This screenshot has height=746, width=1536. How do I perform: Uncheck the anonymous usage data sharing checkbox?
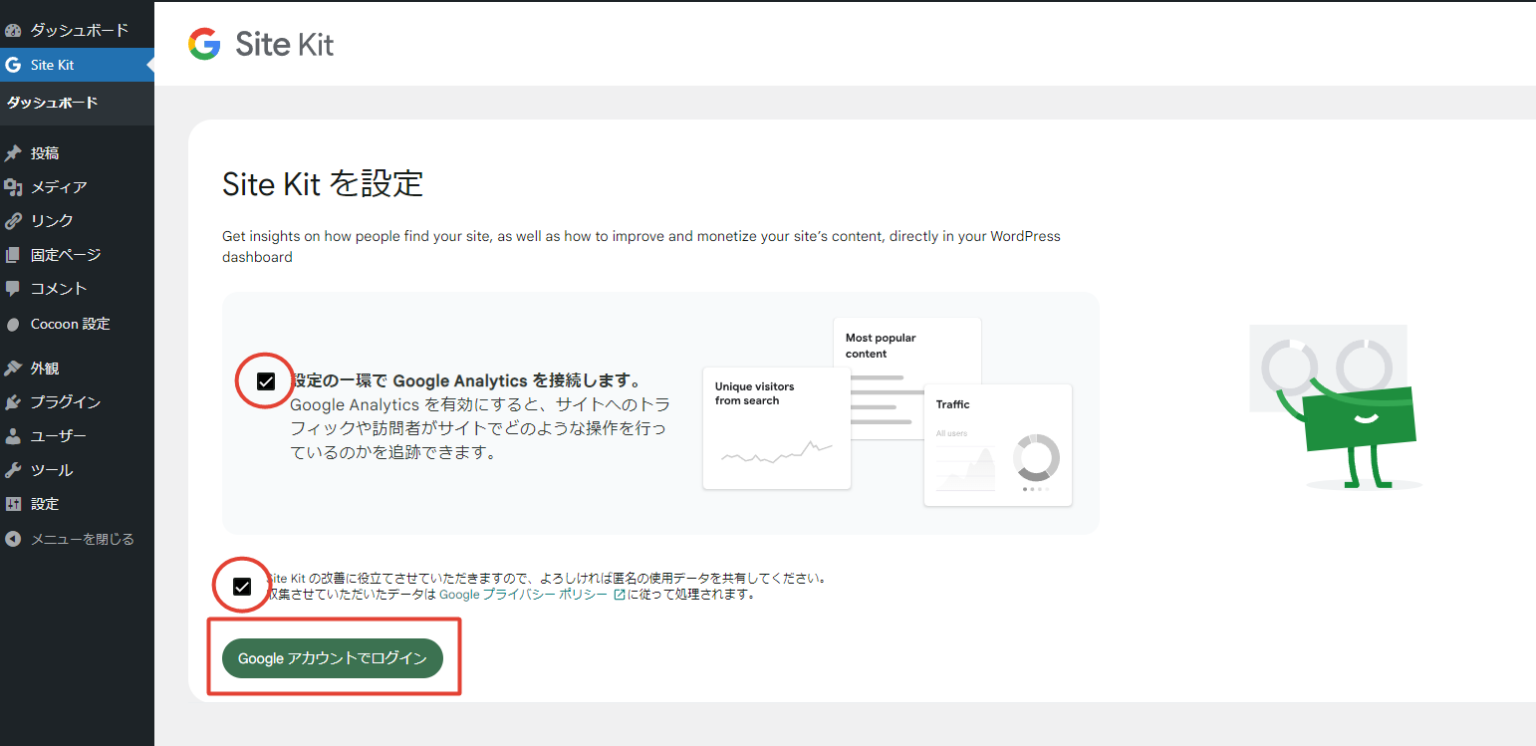click(x=242, y=586)
